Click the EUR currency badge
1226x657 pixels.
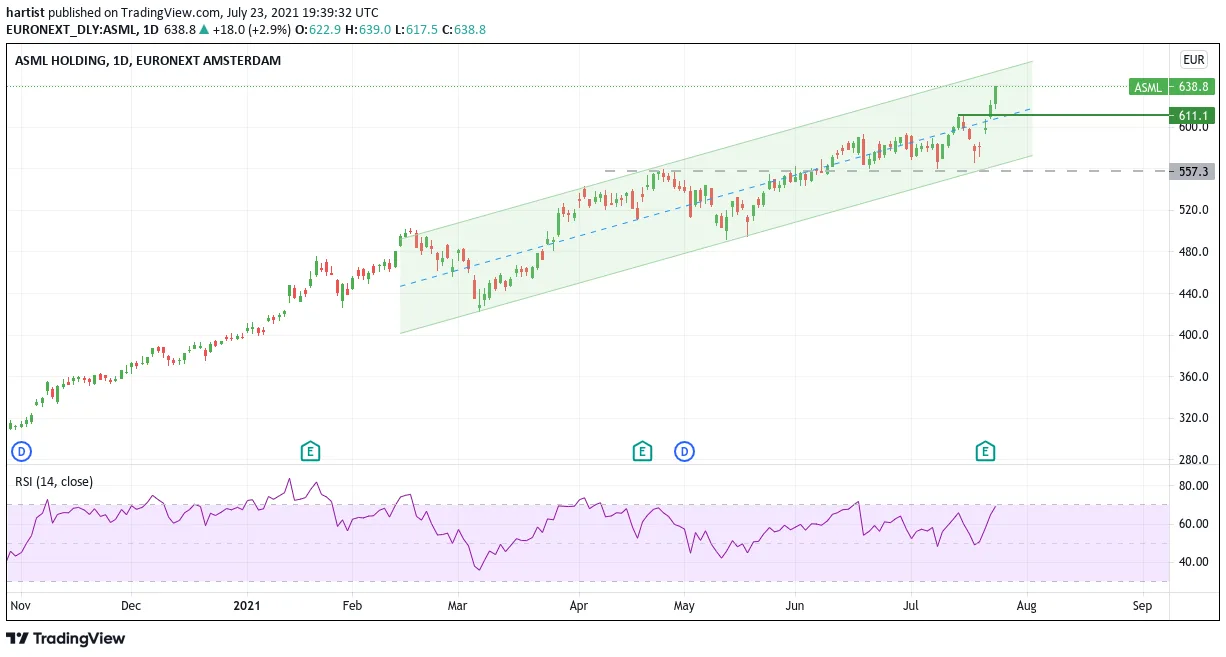1194,60
